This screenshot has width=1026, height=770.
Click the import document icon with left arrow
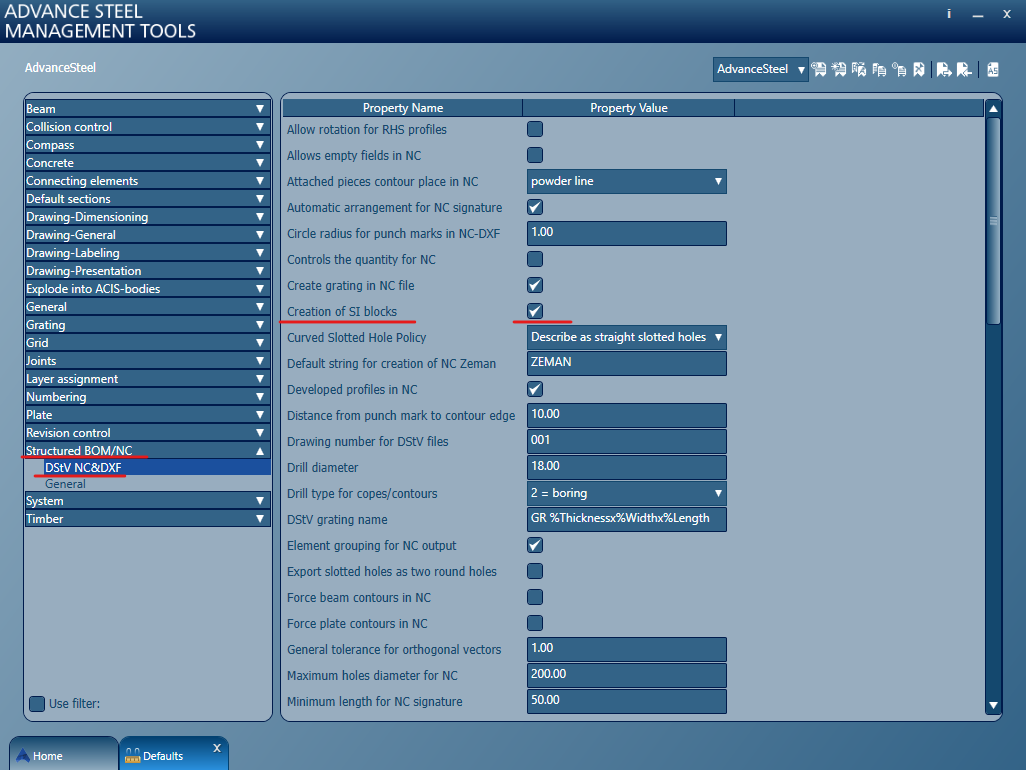pos(964,69)
